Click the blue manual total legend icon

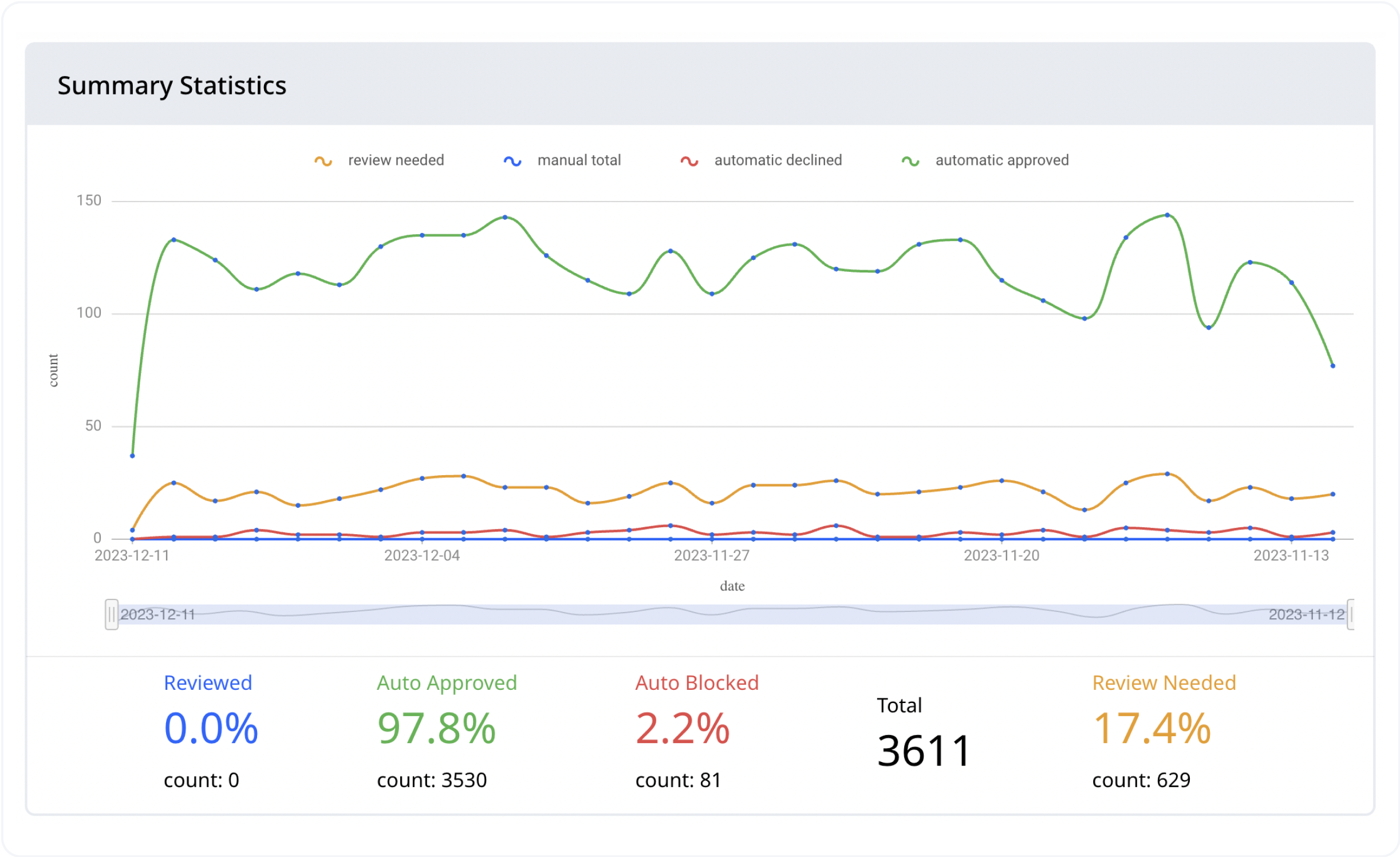click(x=512, y=161)
